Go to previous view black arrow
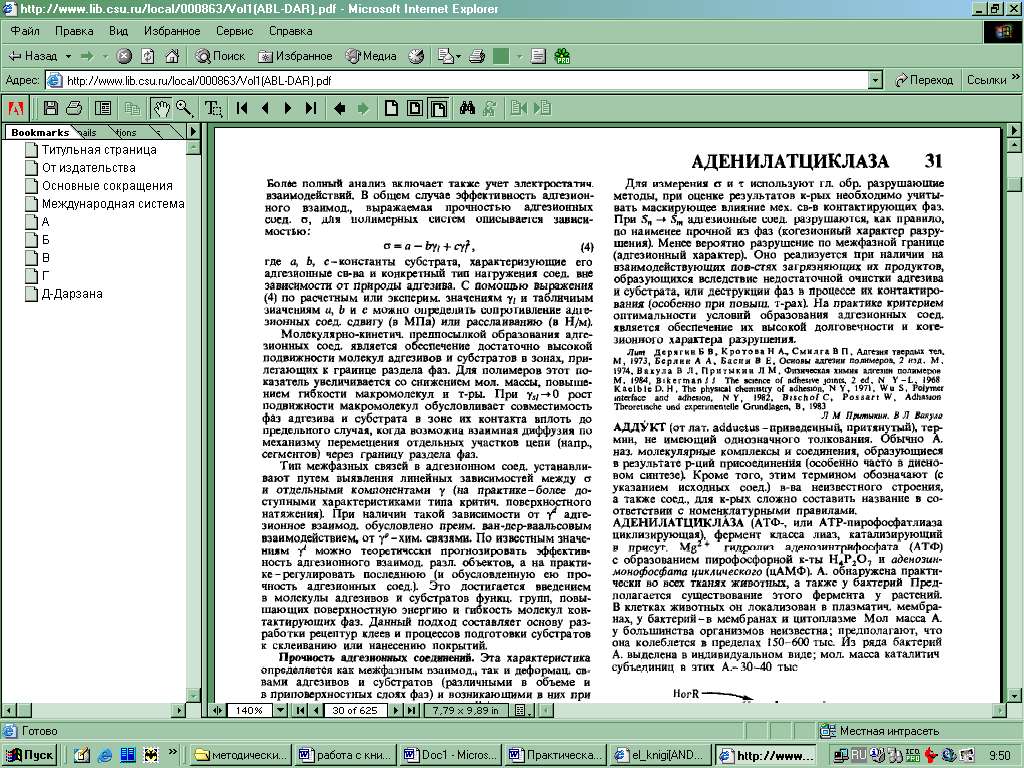This screenshot has width=1024, height=768. point(340,108)
